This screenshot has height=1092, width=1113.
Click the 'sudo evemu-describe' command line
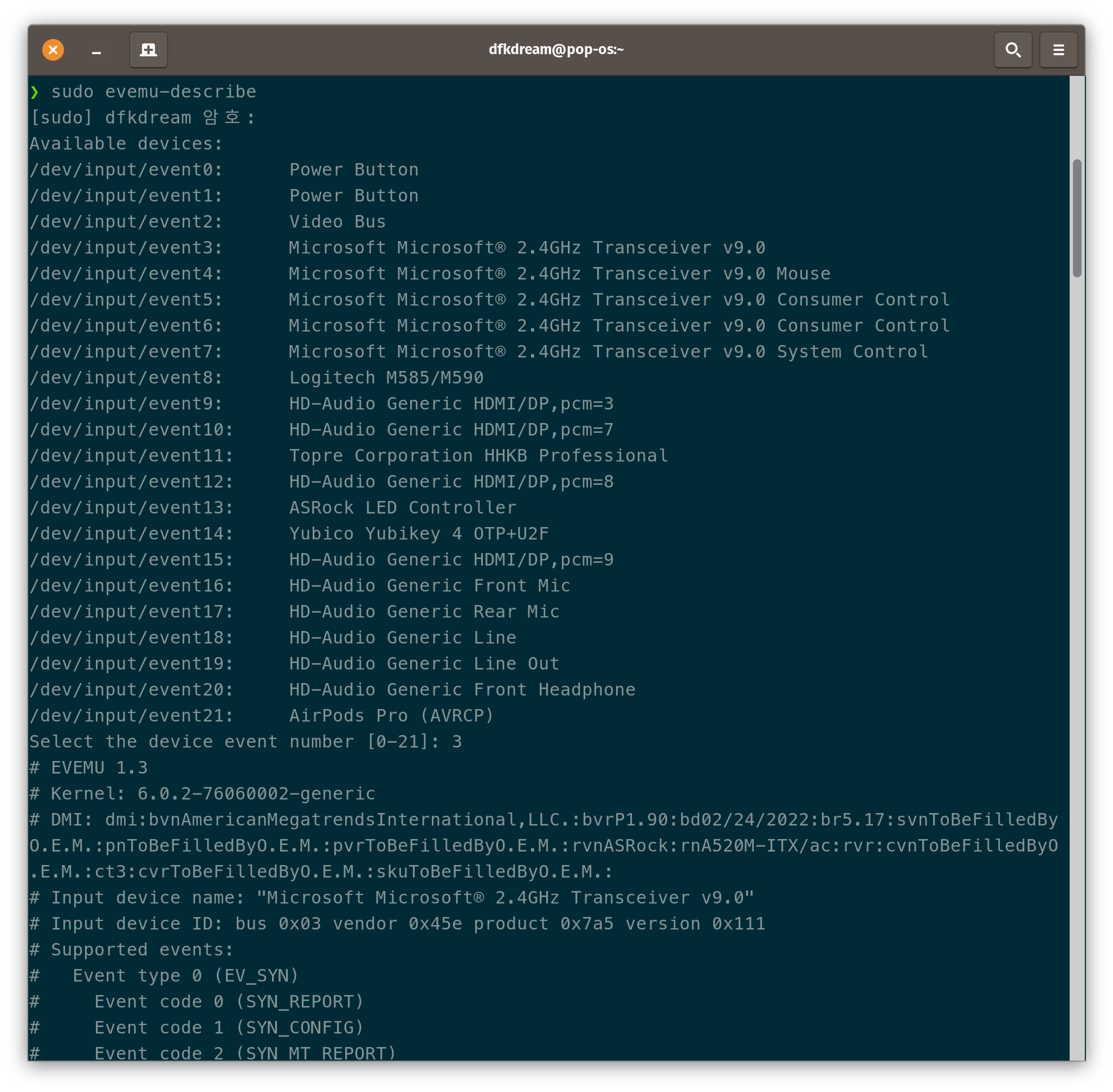[144, 92]
